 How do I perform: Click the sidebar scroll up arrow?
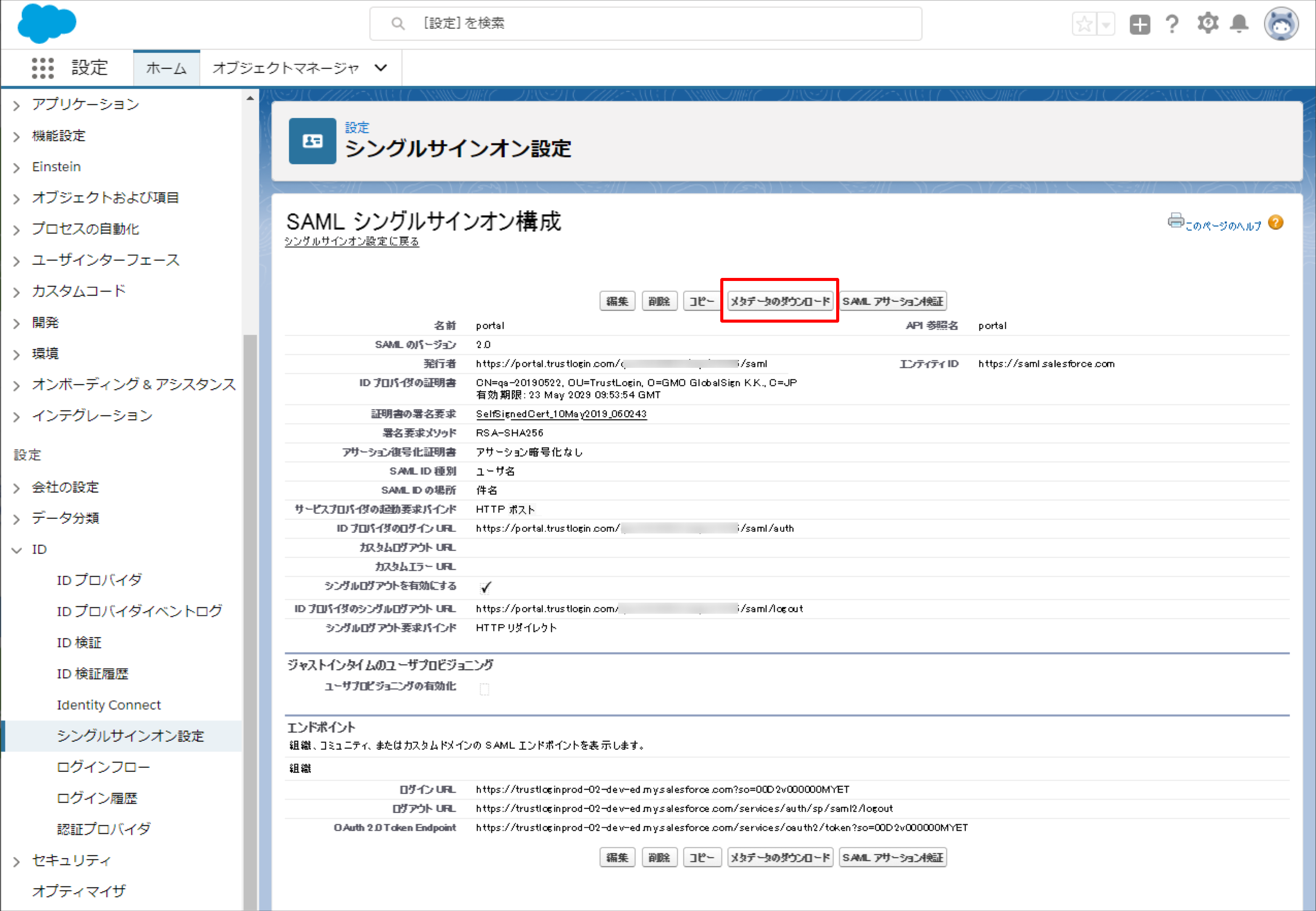pyautogui.click(x=250, y=98)
